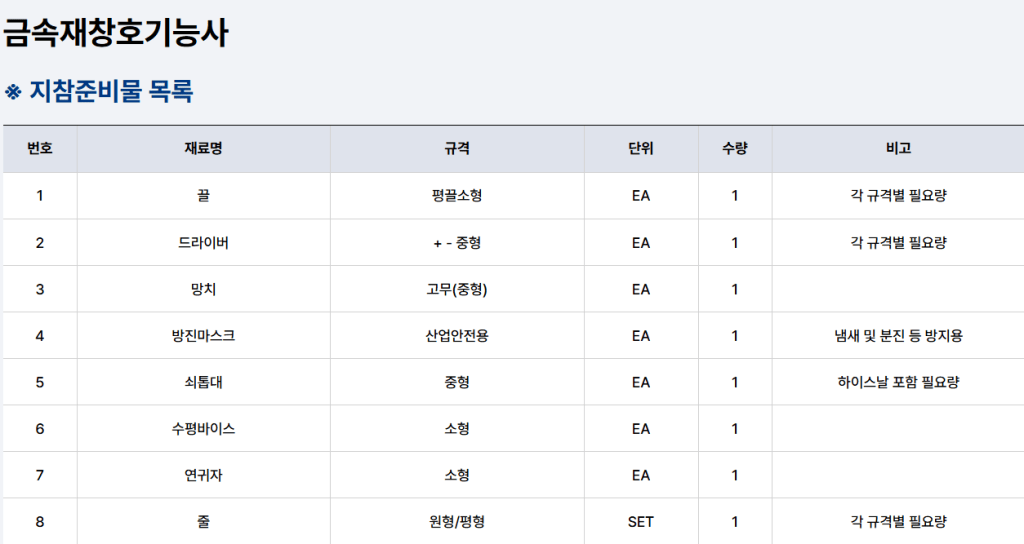Click the 번호 column header
Image resolution: width=1024 pixels, height=544 pixels.
pos(40,148)
